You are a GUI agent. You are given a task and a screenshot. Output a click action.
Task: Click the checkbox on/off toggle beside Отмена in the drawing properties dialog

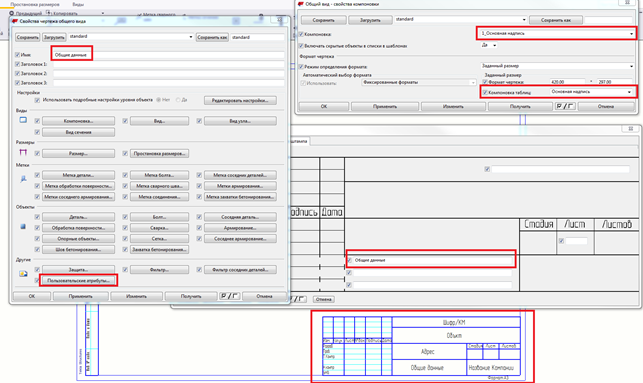click(x=230, y=296)
